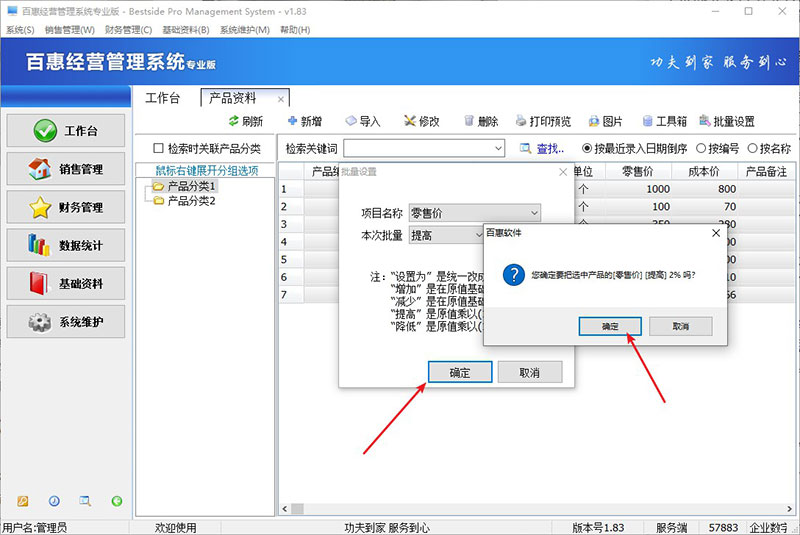Select the 产品分类1 folder
Image resolution: width=800 pixels, height=535 pixels.
coord(185,186)
